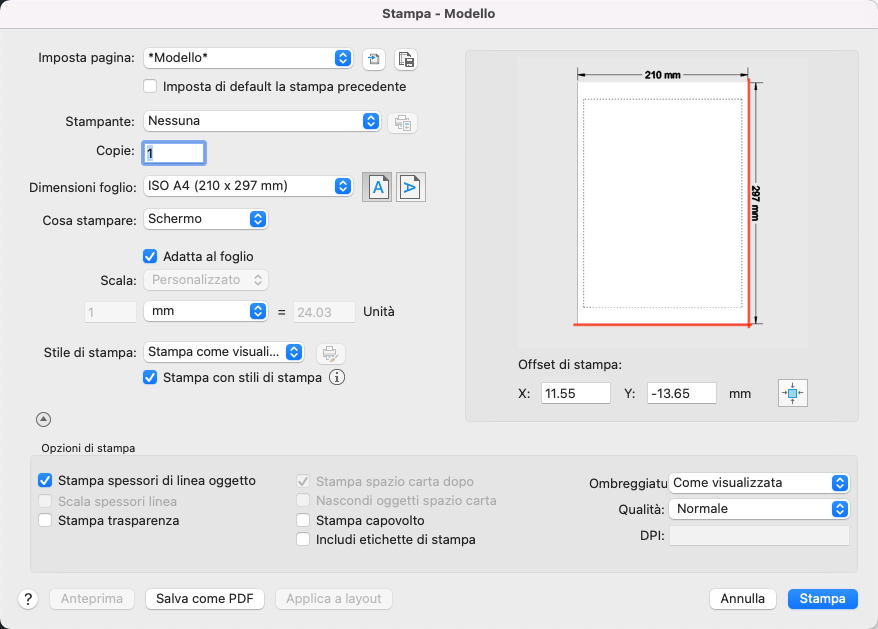Select portrait orientation icon
878x629 pixels.
[377, 187]
